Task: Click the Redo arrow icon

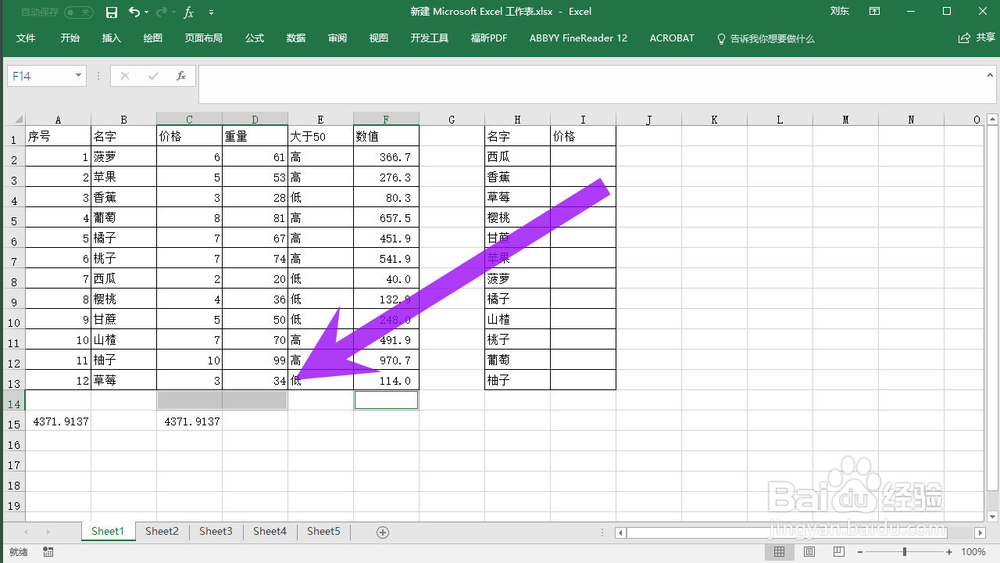Action: click(x=161, y=12)
